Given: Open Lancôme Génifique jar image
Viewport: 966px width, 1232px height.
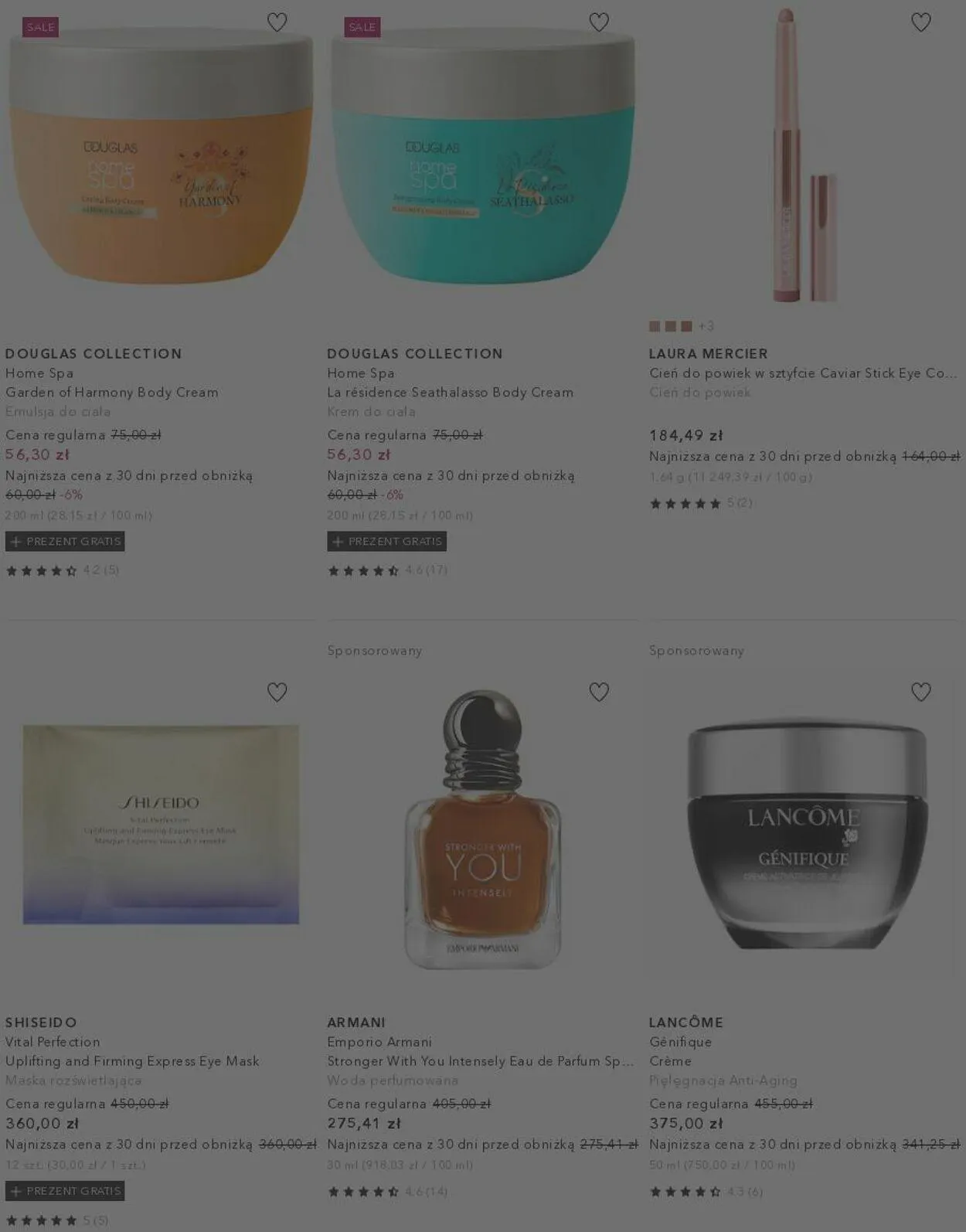Looking at the screenshot, I should coord(806,833).
